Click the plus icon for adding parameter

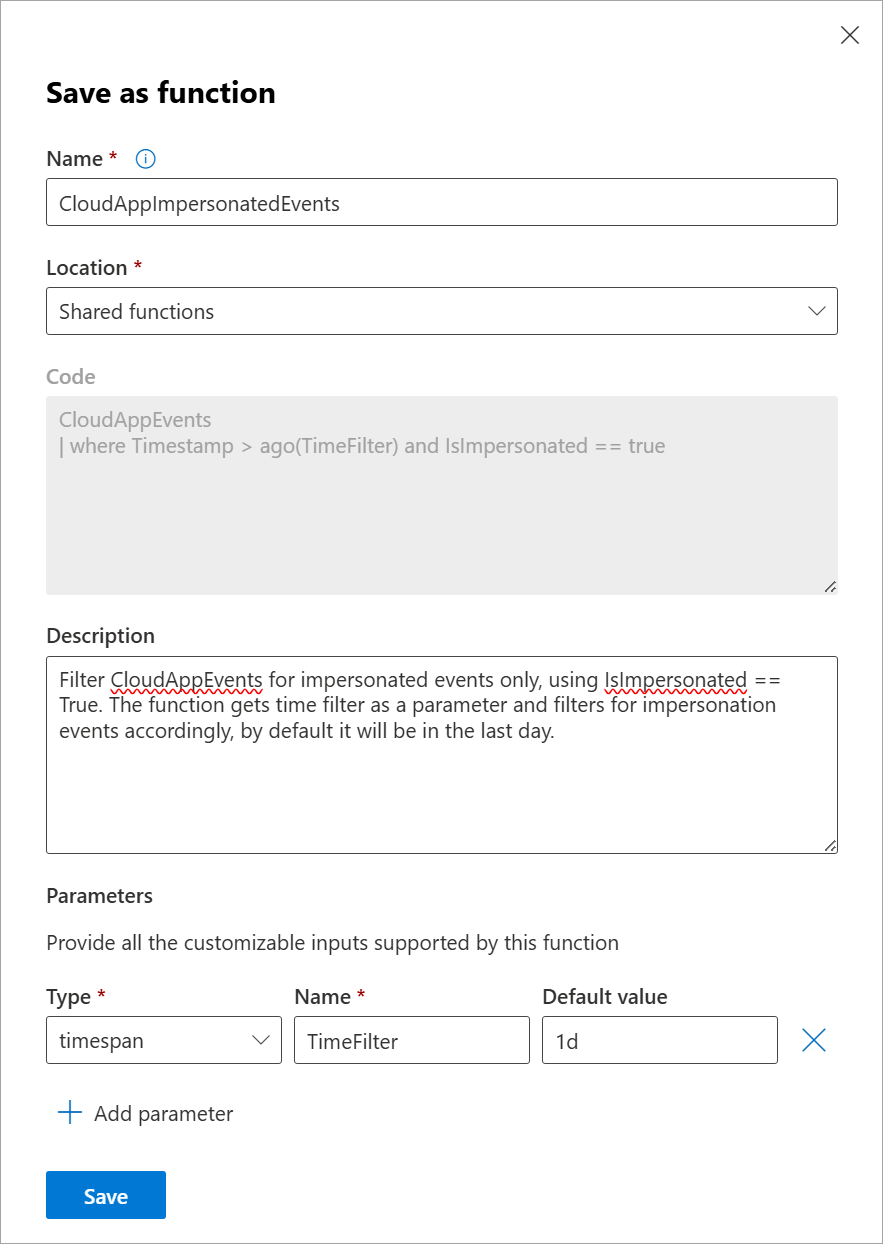(x=70, y=1113)
